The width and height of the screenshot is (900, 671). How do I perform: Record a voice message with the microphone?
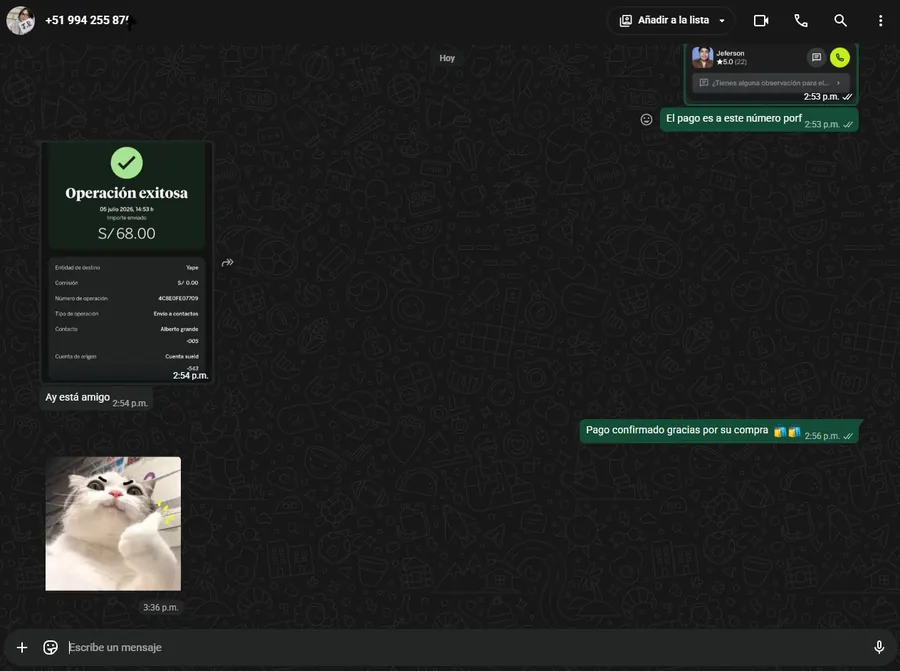click(x=879, y=647)
